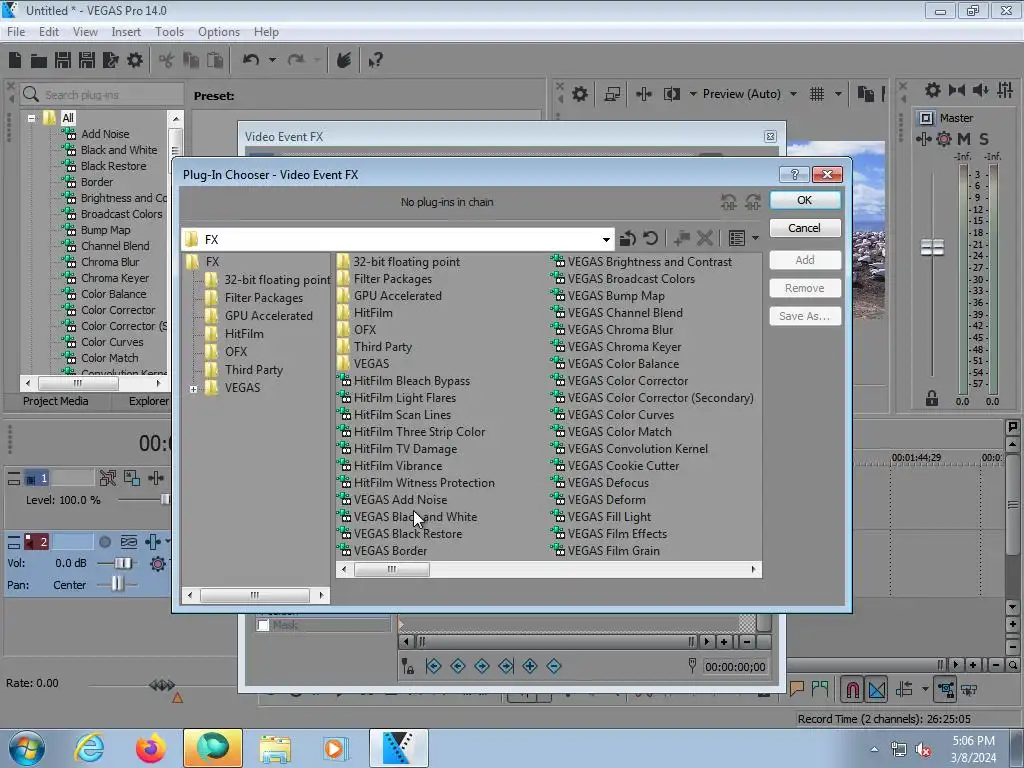The height and width of the screenshot is (768, 1024).
Task: Switch to Project Media tab
Action: point(56,401)
